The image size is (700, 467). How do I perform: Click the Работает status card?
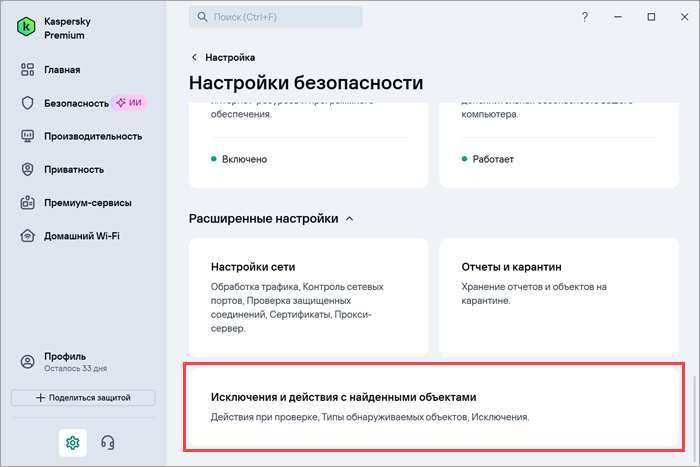pyautogui.click(x=559, y=146)
